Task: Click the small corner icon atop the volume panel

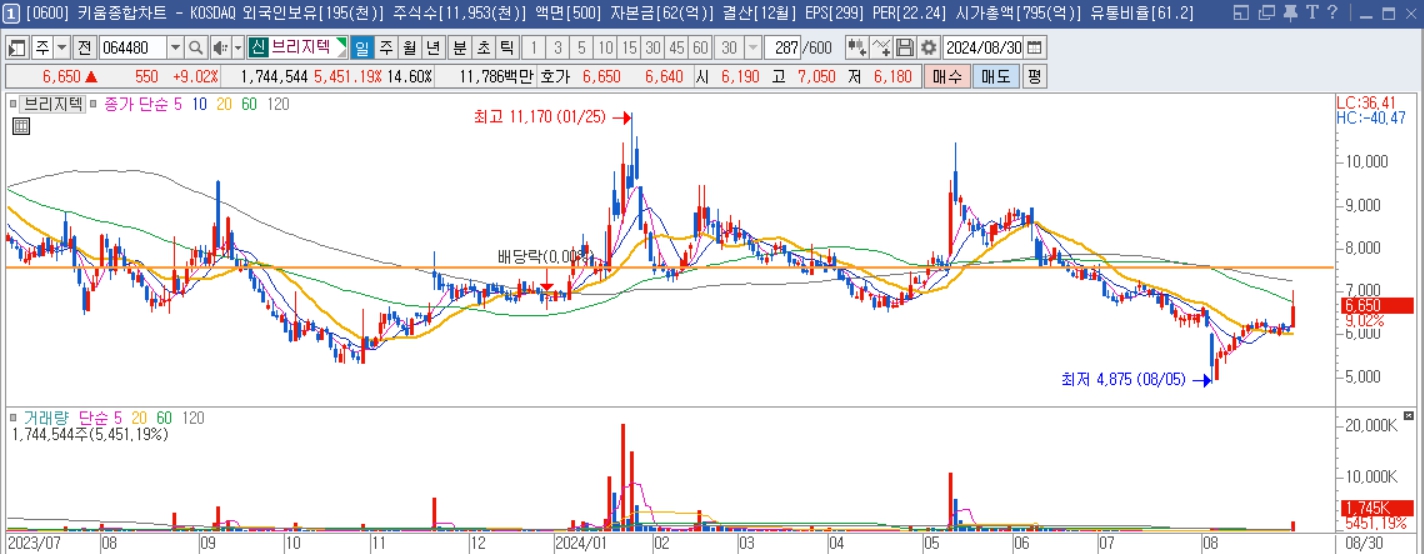Action: tap(1409, 415)
